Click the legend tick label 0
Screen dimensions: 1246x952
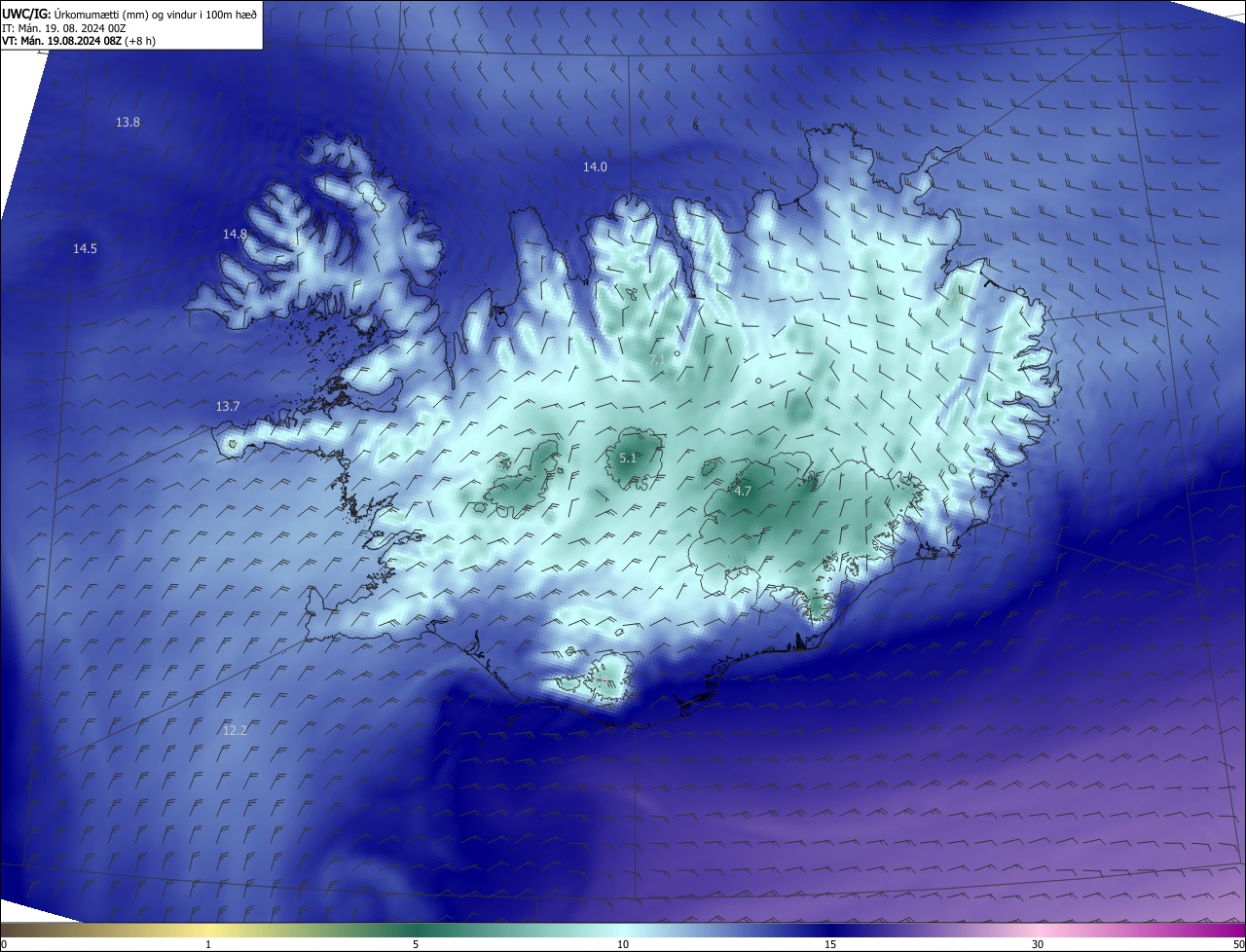(x=3, y=945)
